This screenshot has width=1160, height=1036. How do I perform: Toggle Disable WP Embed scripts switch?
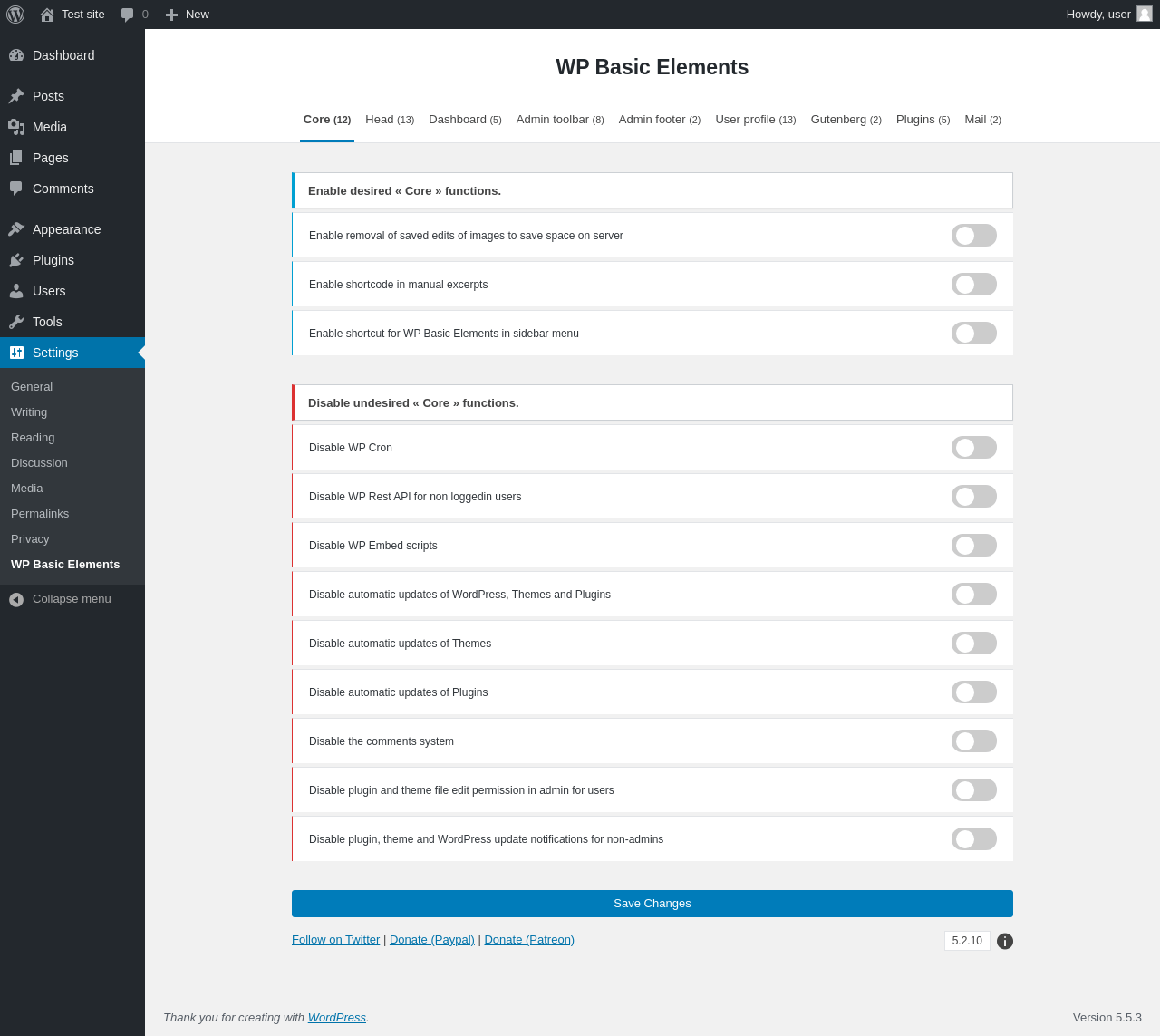click(x=974, y=546)
